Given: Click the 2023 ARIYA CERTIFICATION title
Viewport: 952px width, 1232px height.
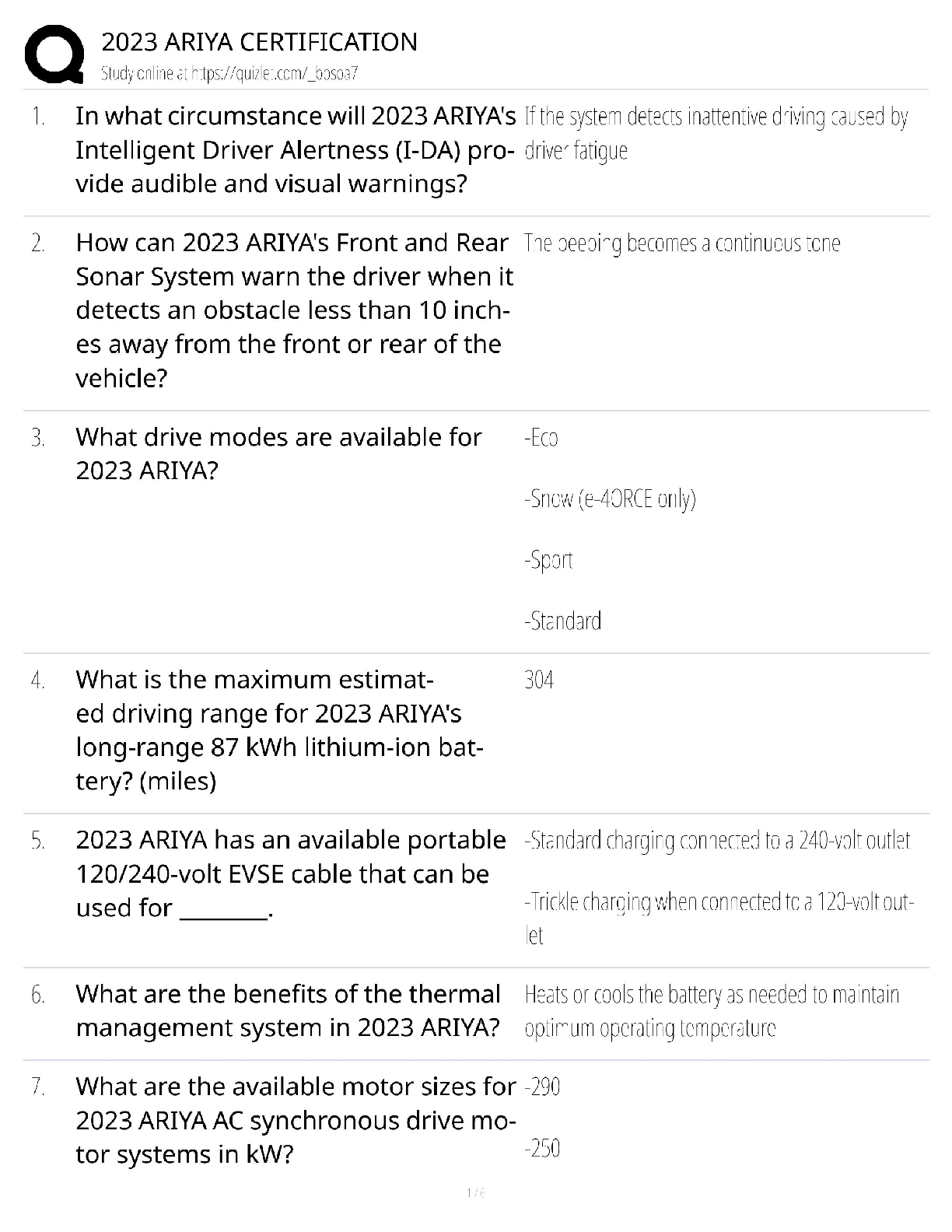Looking at the screenshot, I should click(x=259, y=42).
